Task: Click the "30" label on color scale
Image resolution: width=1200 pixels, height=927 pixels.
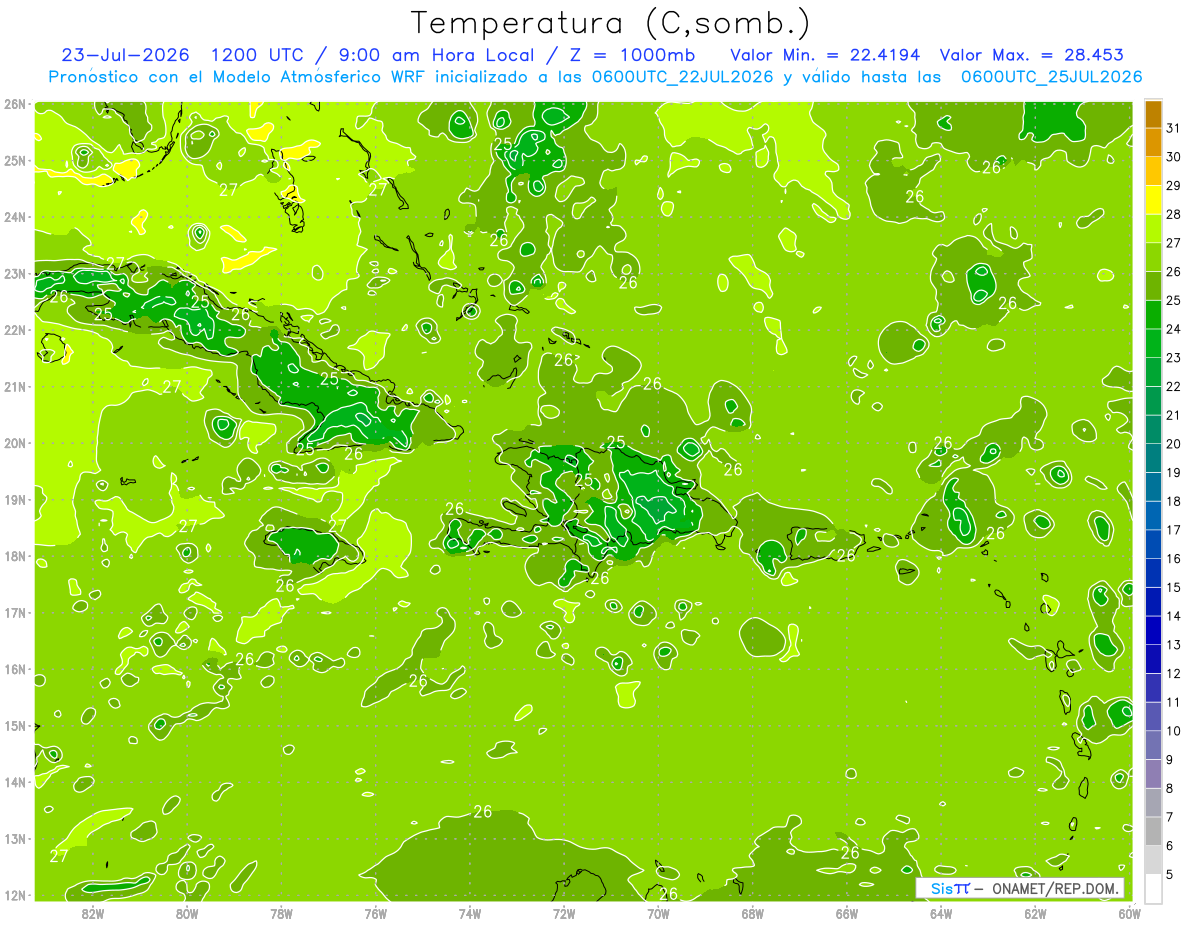Action: [x=1174, y=157]
